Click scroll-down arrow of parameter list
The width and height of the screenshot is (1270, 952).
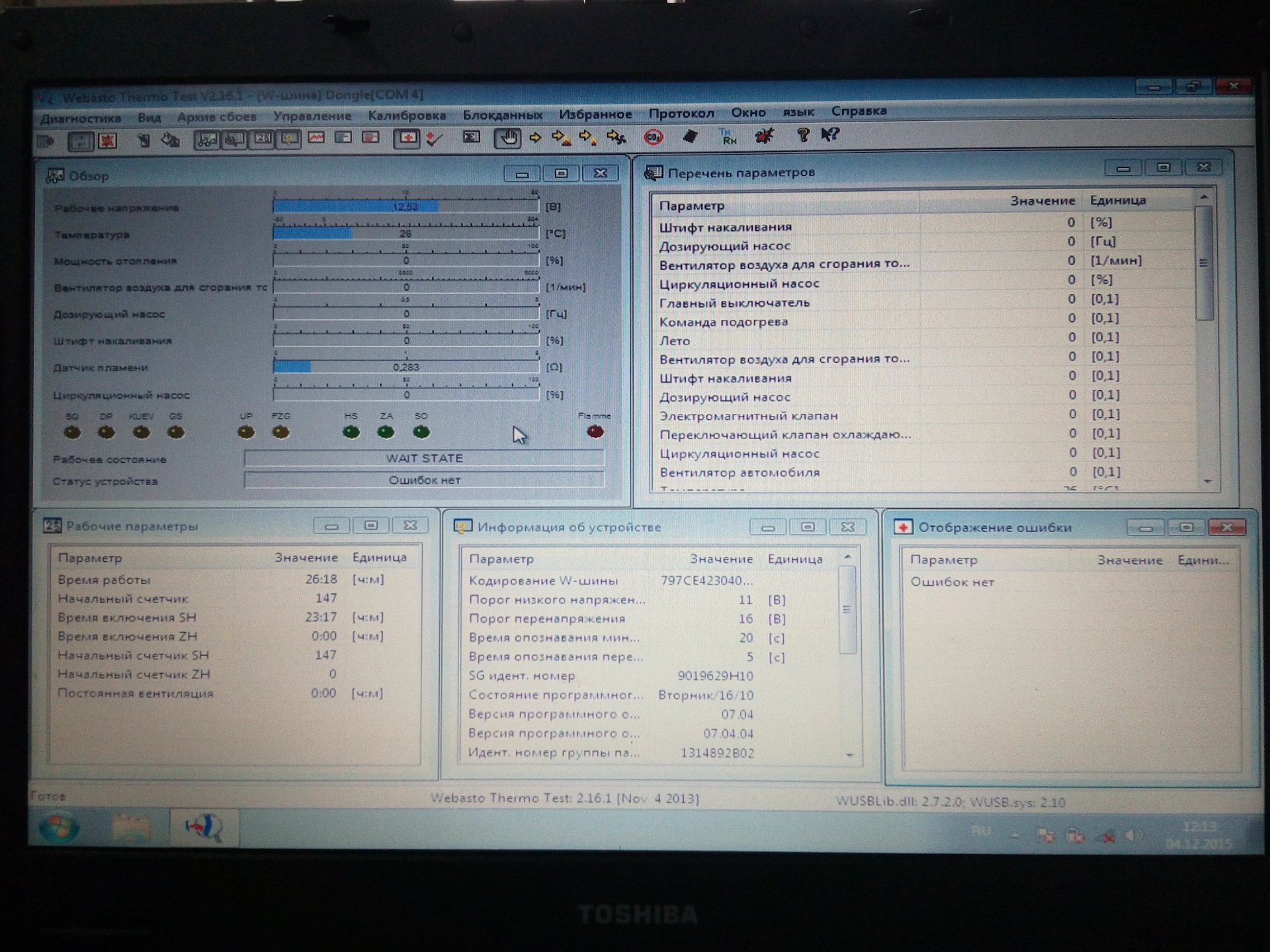(1208, 481)
